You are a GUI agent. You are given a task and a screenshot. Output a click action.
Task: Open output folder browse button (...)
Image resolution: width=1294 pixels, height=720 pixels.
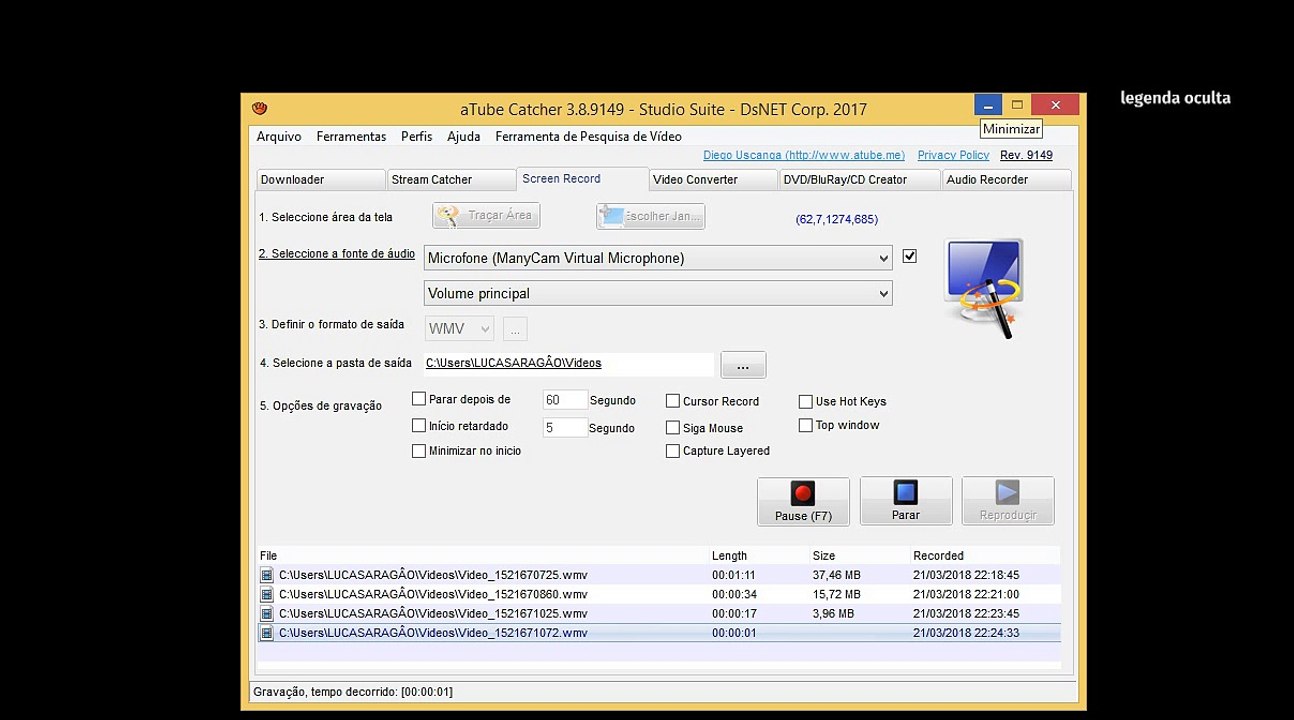point(743,365)
